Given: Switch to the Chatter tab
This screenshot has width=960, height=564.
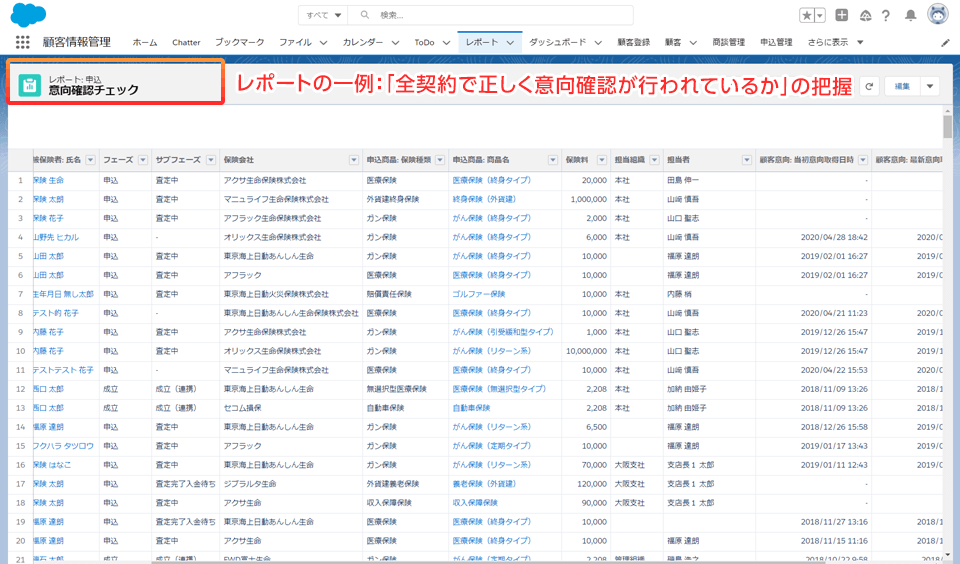Looking at the screenshot, I should pyautogui.click(x=186, y=42).
